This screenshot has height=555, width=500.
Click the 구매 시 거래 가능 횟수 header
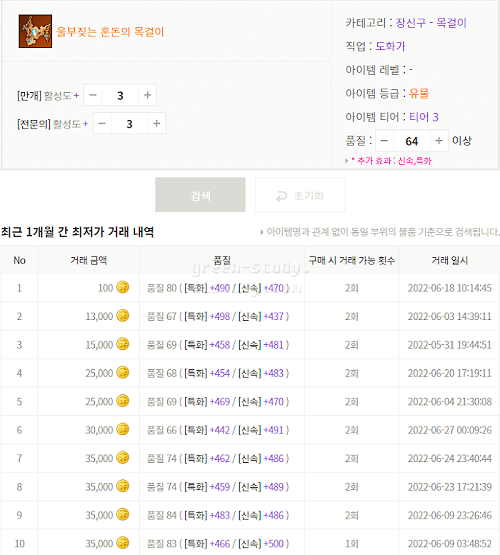[352, 260]
